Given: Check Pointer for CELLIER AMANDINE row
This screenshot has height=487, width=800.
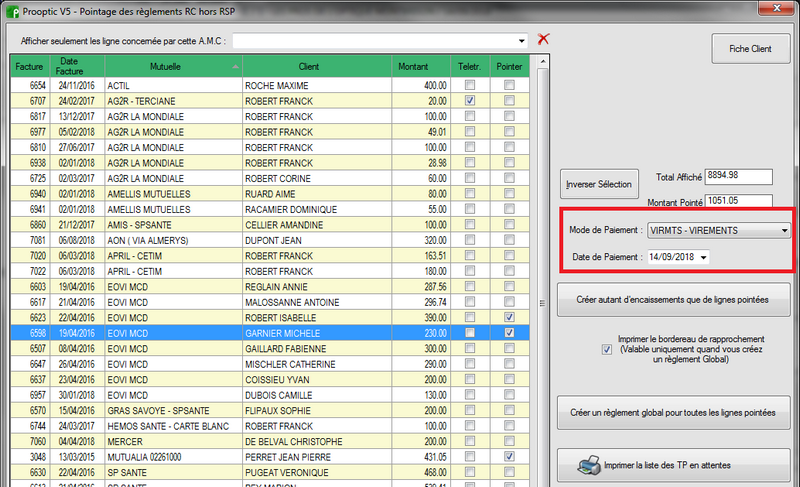Looking at the screenshot, I should pyautogui.click(x=509, y=224).
